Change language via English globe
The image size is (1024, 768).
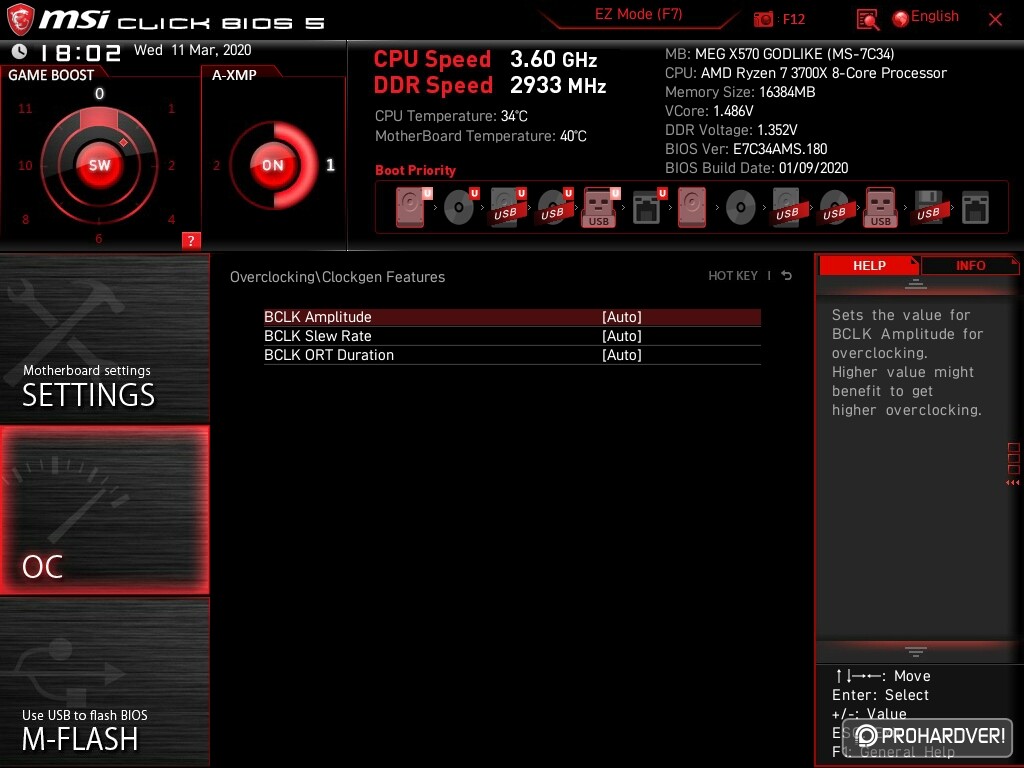click(x=926, y=18)
